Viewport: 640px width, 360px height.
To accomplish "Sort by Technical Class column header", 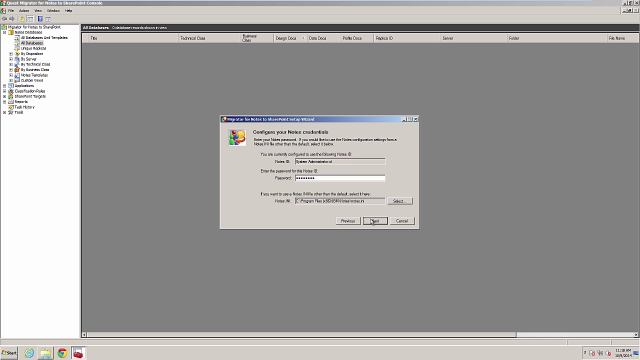I will [x=209, y=38].
